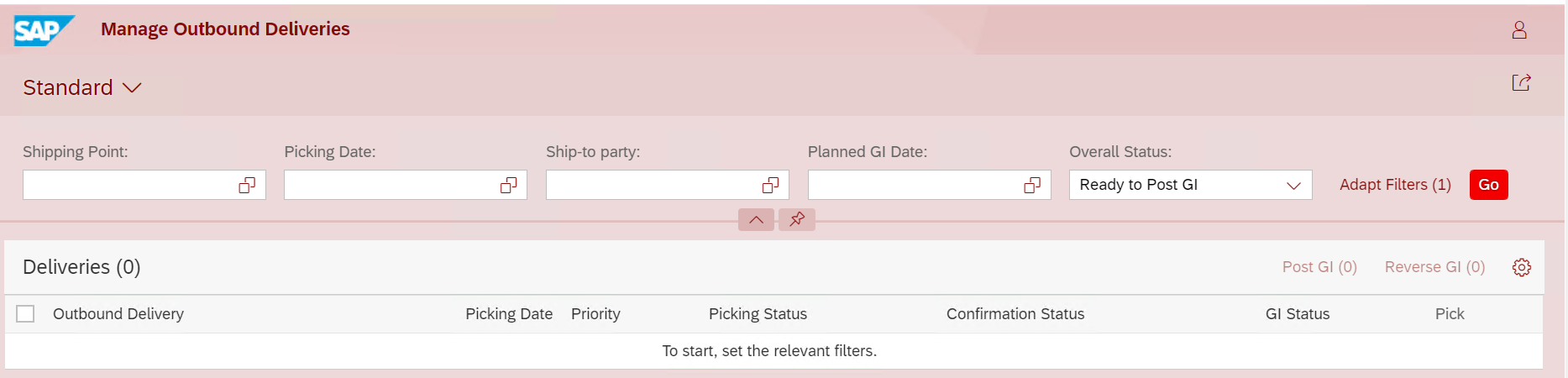Open value help for Planned GI Date
This screenshot has height=378, width=1568.
pos(1032,185)
